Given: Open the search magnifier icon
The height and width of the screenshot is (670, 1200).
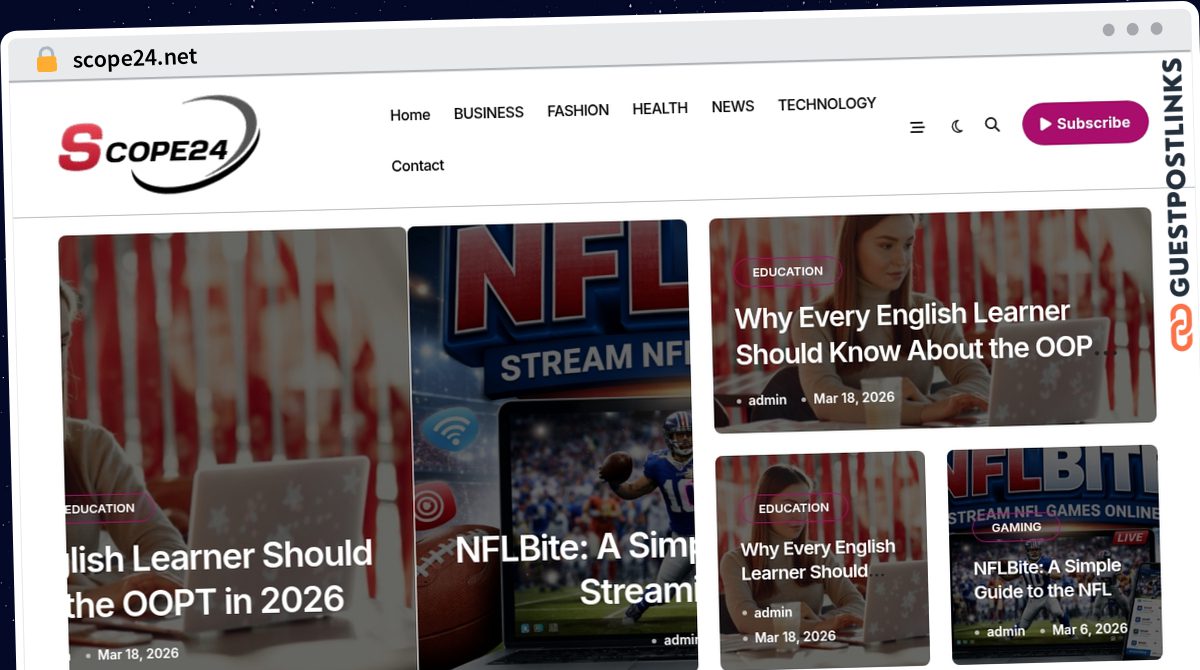Looking at the screenshot, I should click(992, 125).
